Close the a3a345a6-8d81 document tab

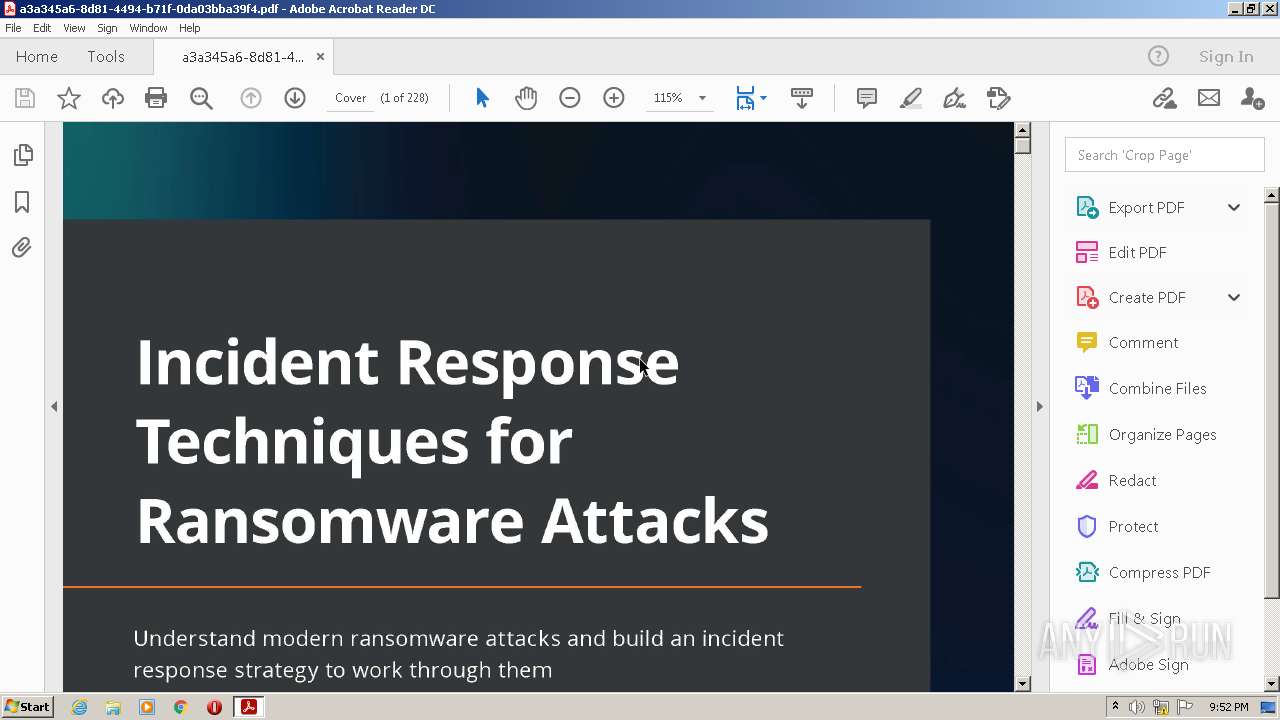pyautogui.click(x=320, y=57)
